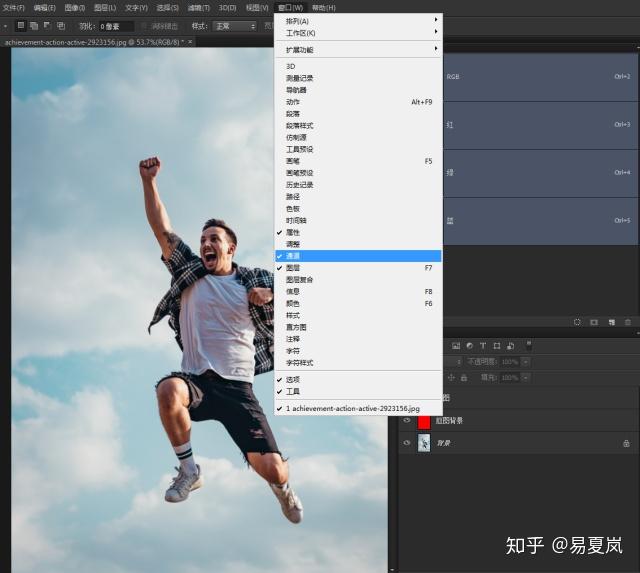
Task: Select the RGB channel row
Action: (540, 77)
